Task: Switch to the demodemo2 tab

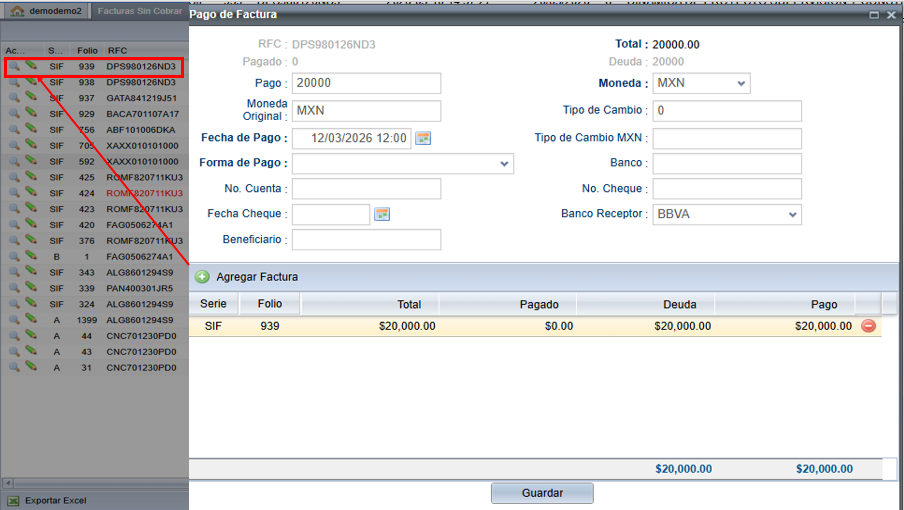Action: [x=48, y=12]
